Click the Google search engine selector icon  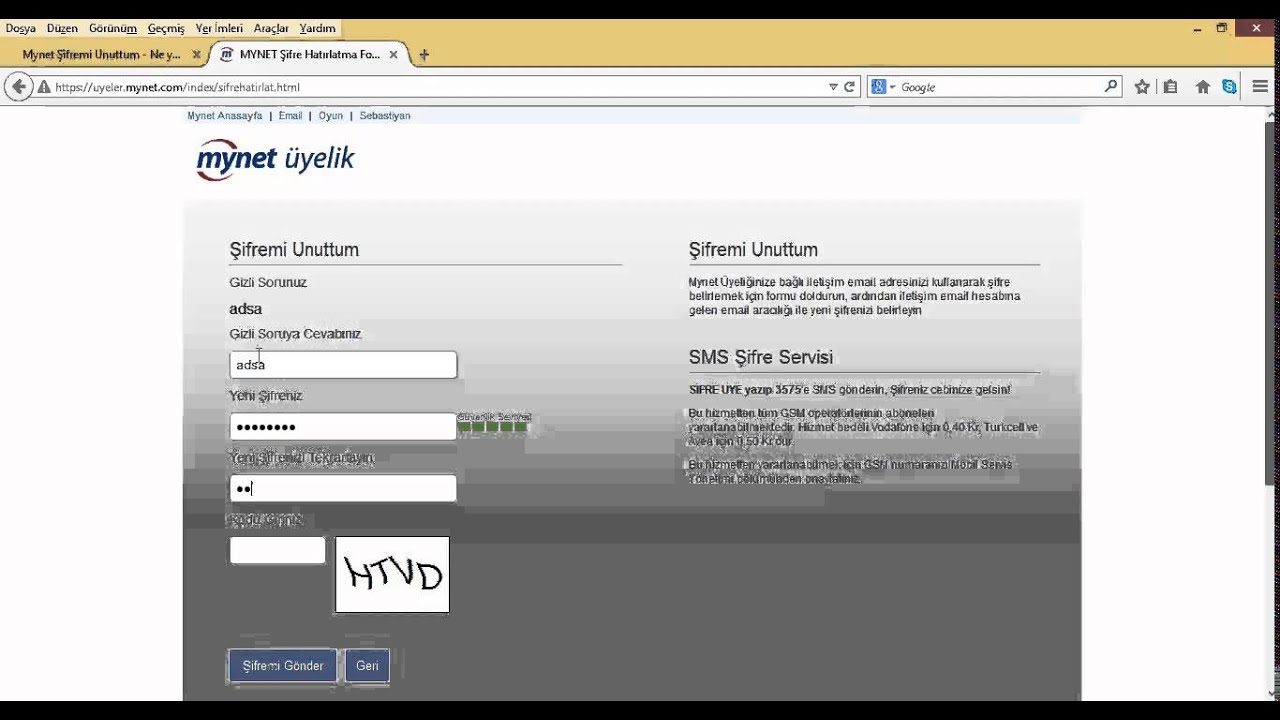point(879,87)
